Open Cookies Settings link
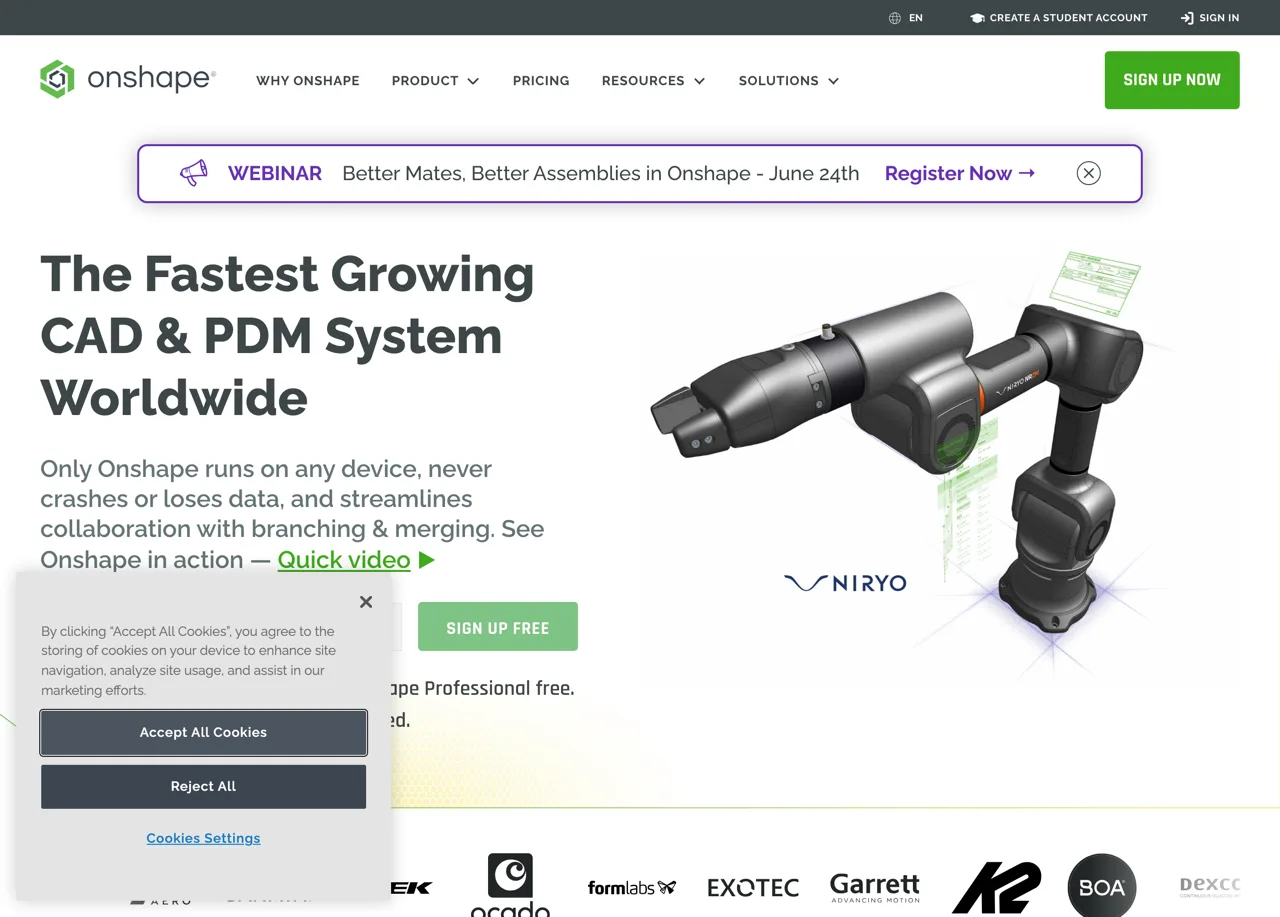 pyautogui.click(x=203, y=838)
